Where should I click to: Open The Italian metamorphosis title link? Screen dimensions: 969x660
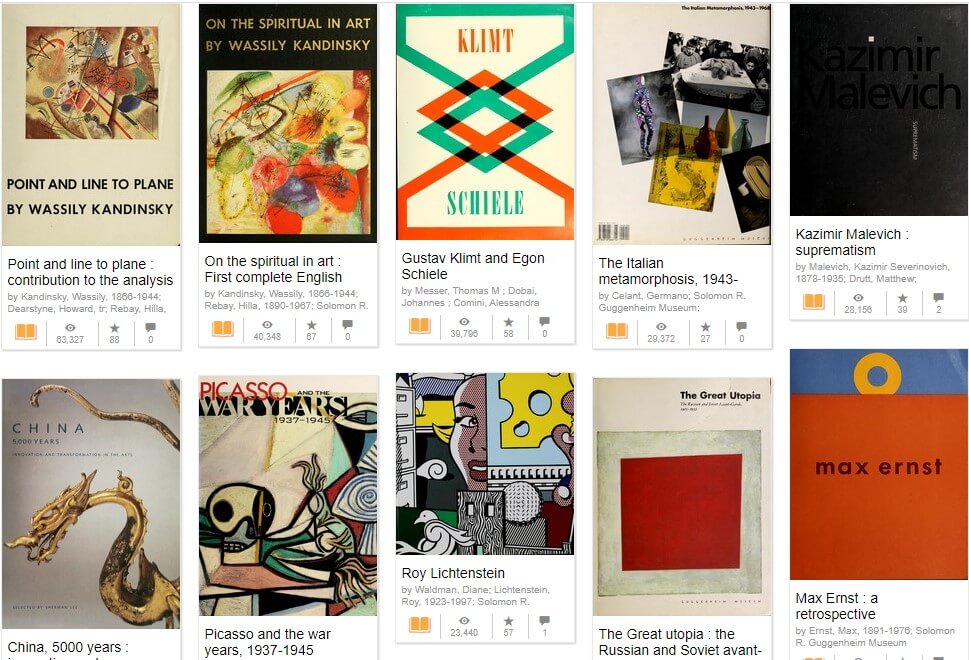click(667, 271)
